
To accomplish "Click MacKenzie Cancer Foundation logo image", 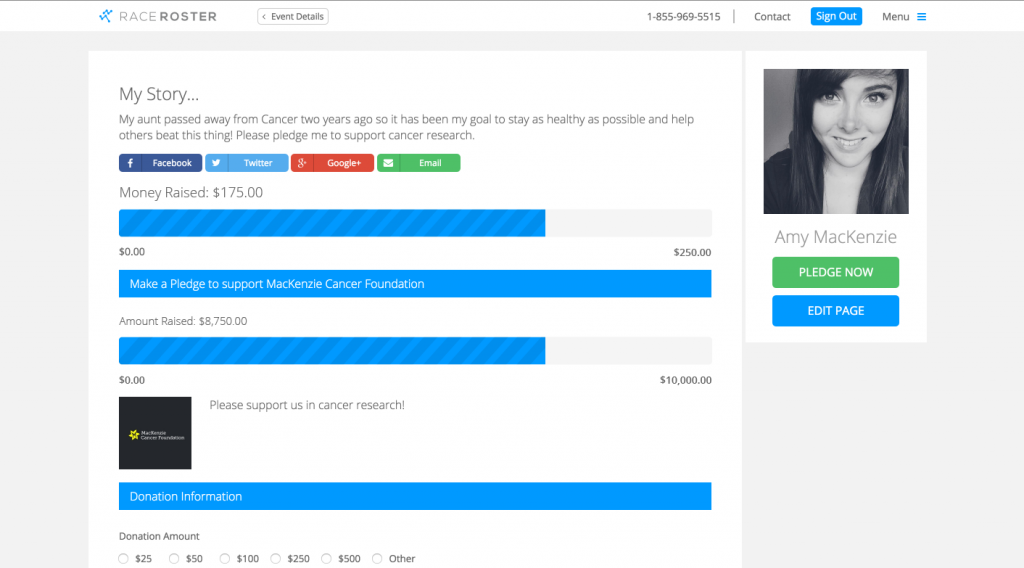I will pyautogui.click(x=155, y=433).
